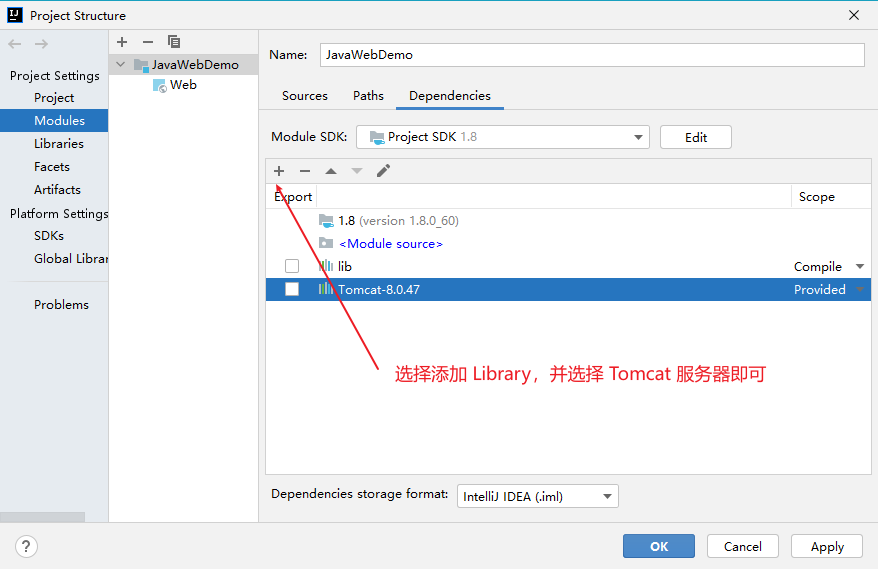Click the Edit button for Module SDK
Screen dimensions: 878x569
pos(695,137)
